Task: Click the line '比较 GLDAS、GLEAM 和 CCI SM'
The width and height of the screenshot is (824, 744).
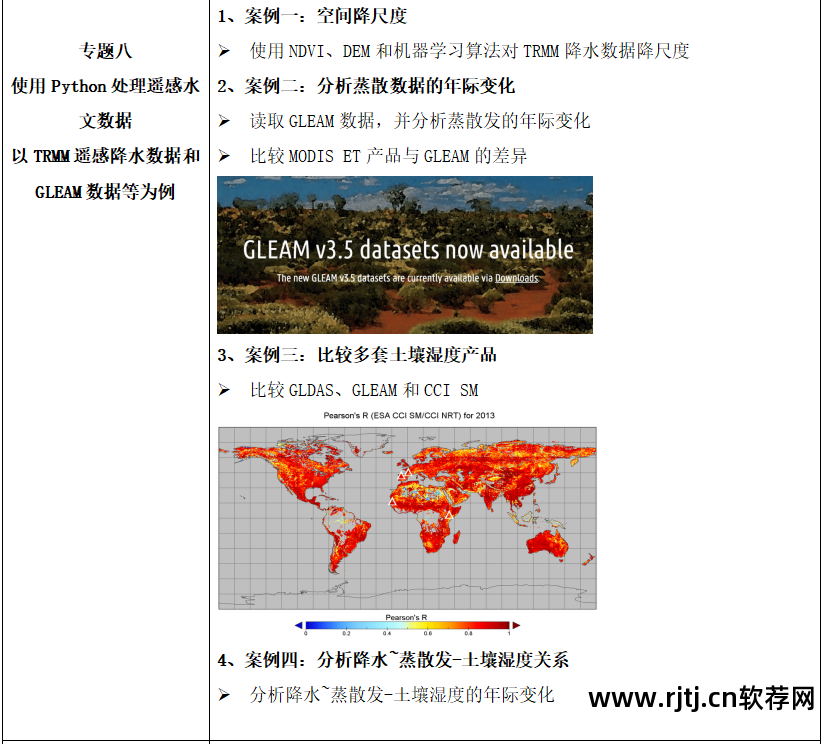Action: click(364, 390)
